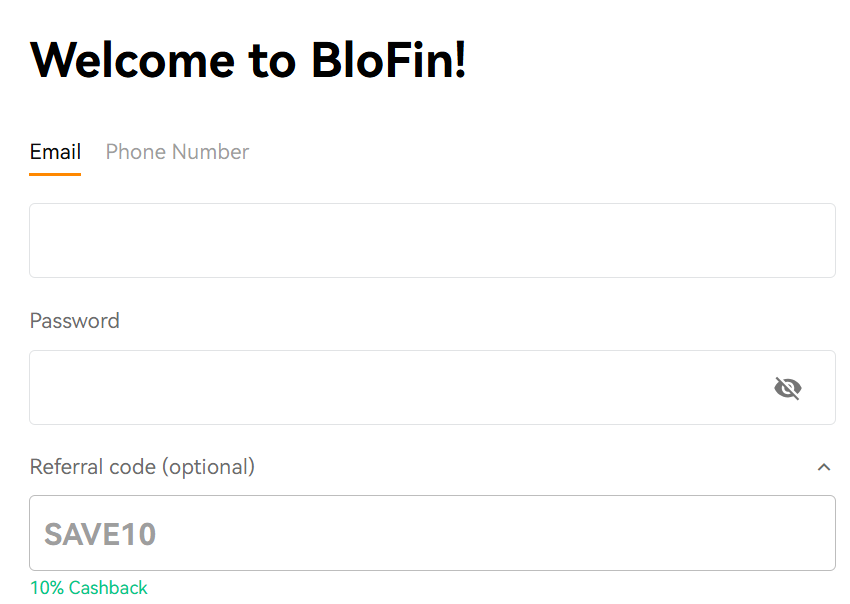Switch to the Phone Number tab
The height and width of the screenshot is (604, 850).
[177, 152]
